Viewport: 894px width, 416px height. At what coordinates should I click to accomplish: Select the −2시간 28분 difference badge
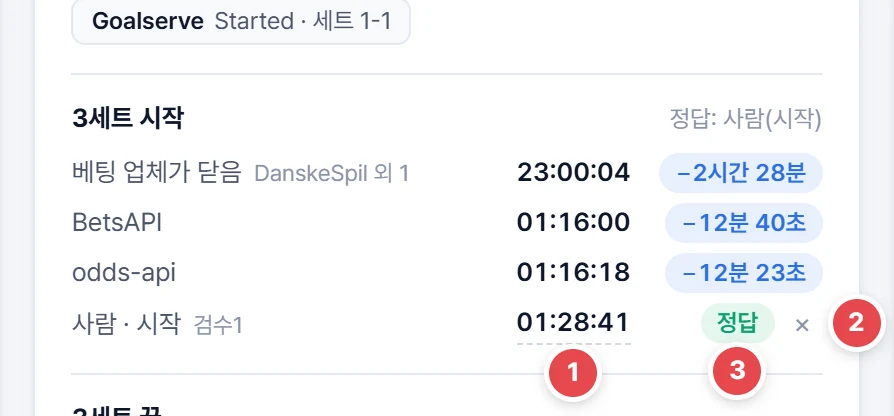[x=741, y=173]
